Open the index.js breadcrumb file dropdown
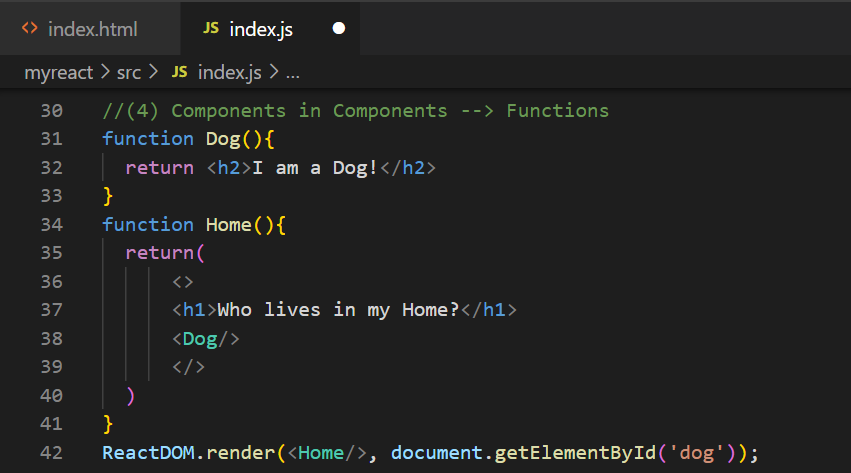This screenshot has height=473, width=851. [230, 72]
